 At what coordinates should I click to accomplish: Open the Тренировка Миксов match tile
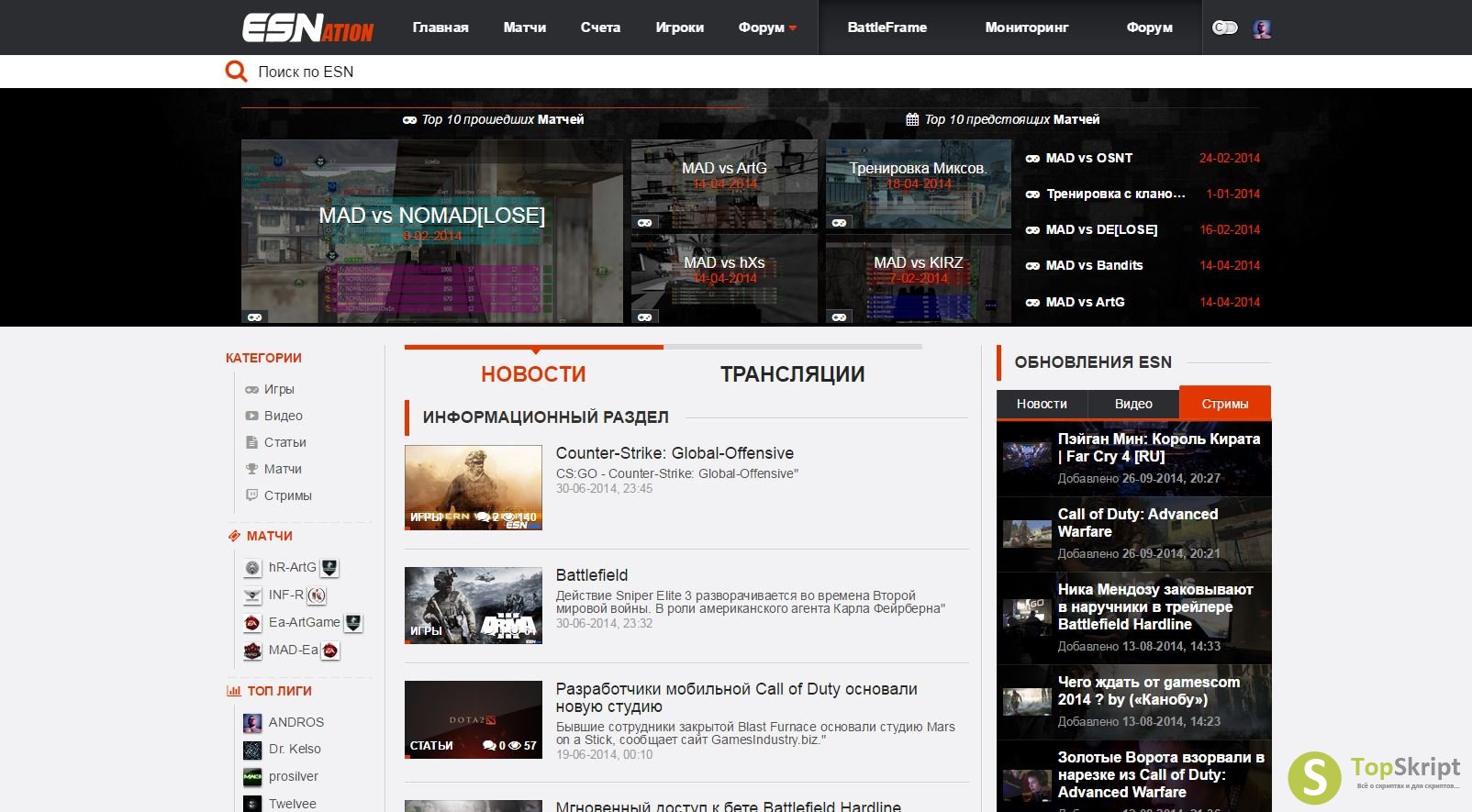pyautogui.click(x=918, y=184)
